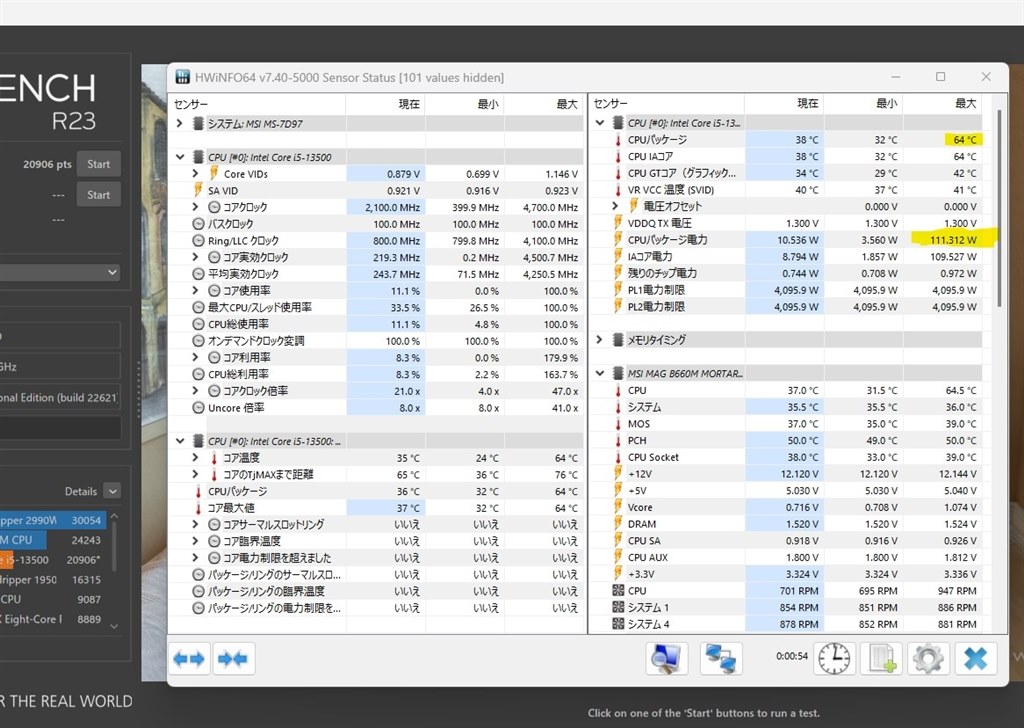Screen dimensions: 1024x728
Task: Collapse the CPU Intel Core i5-13500 clocks group
Action: click(x=180, y=157)
